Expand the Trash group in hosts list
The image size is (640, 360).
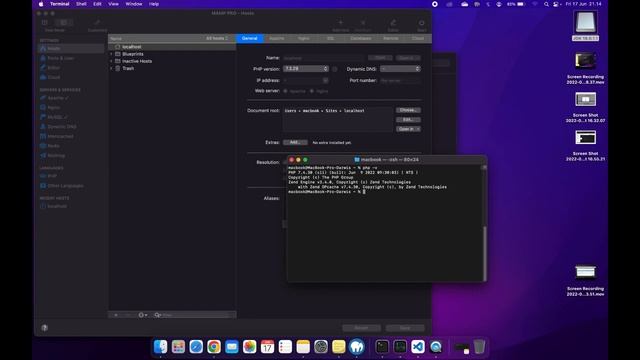click(111, 69)
